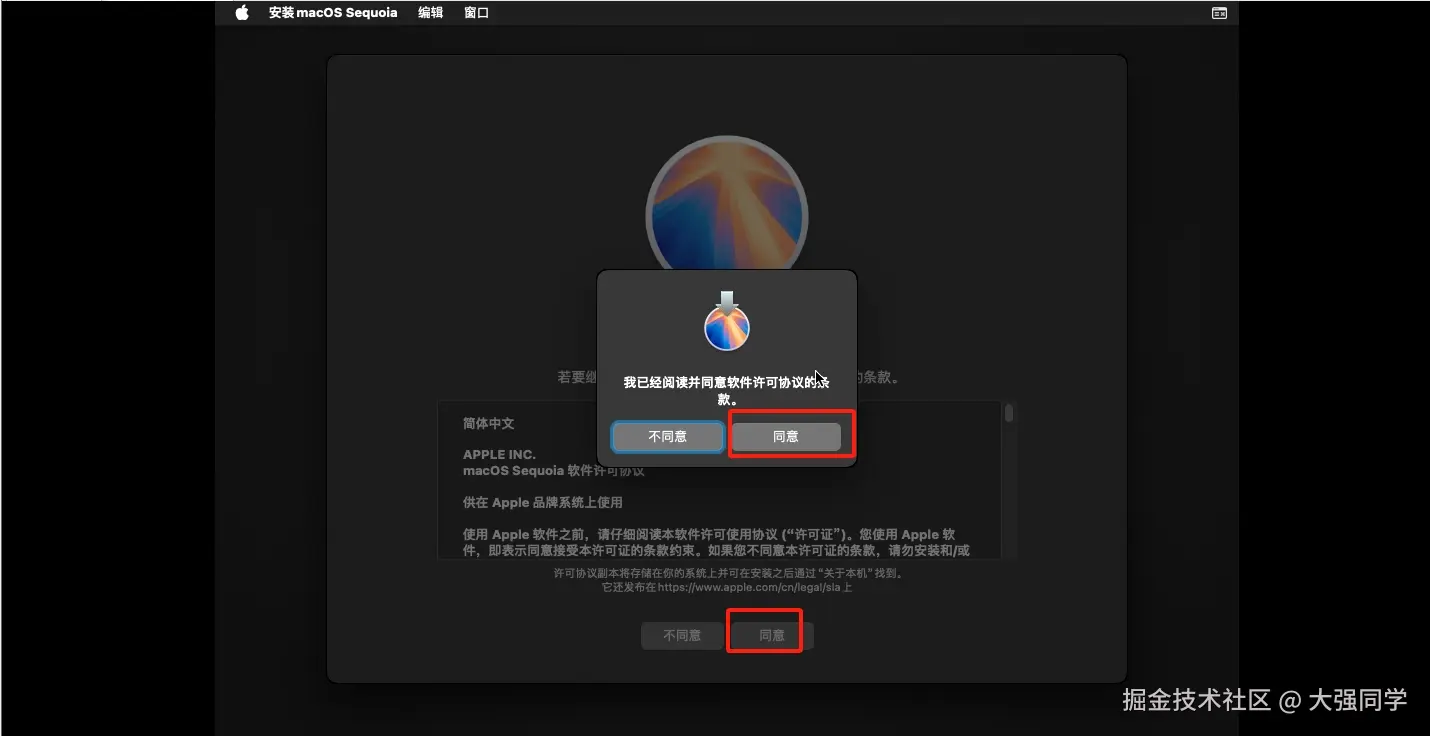Screen dimensions: 1430x736
Task: Open the 编辑 menu
Action: (x=430, y=13)
